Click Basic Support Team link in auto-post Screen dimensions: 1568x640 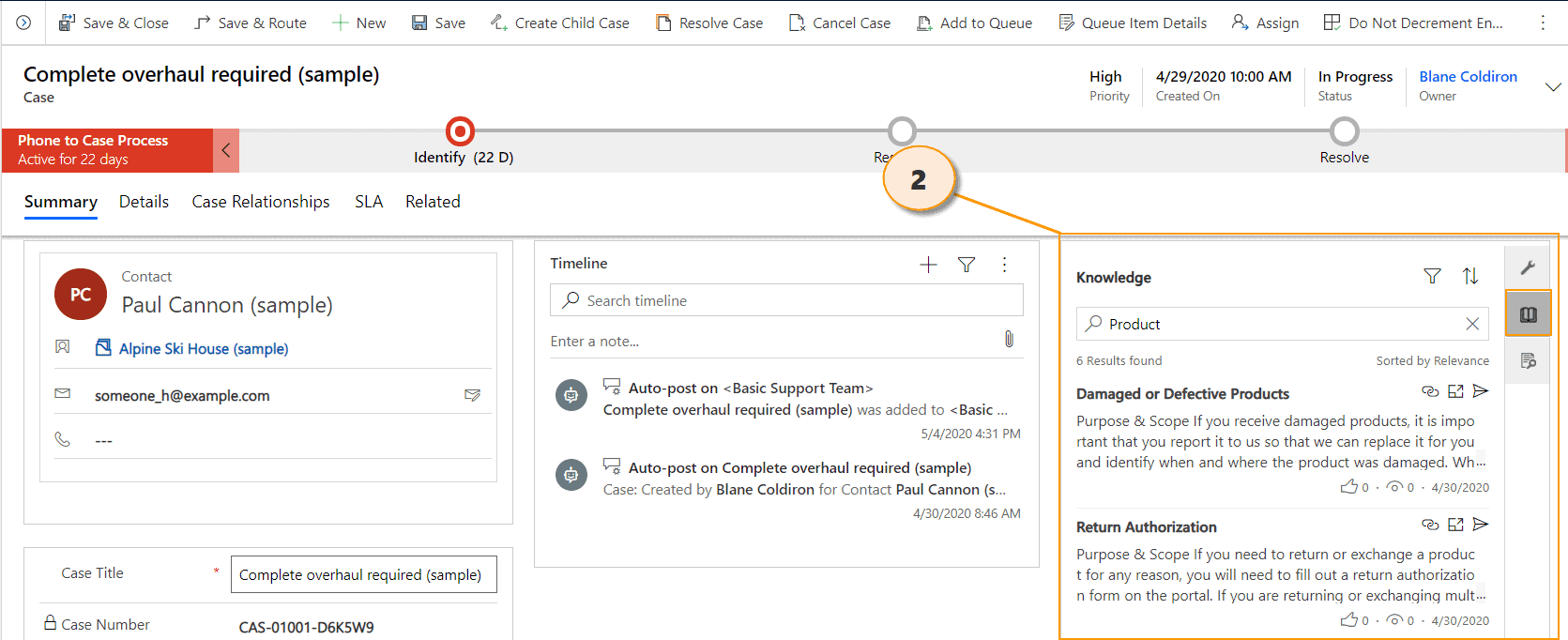[x=799, y=389]
